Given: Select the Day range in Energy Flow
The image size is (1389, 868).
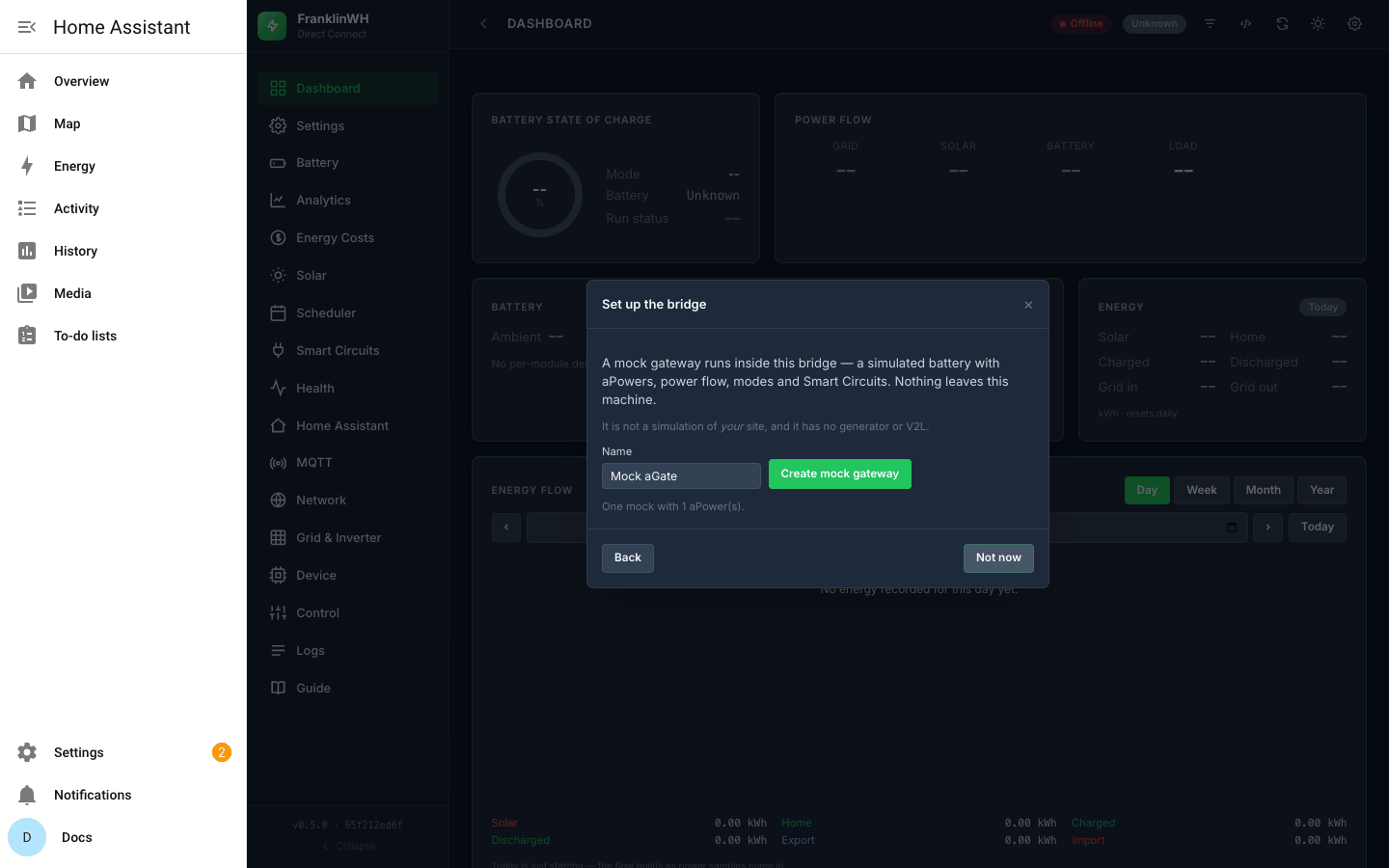Looking at the screenshot, I should click(1147, 490).
